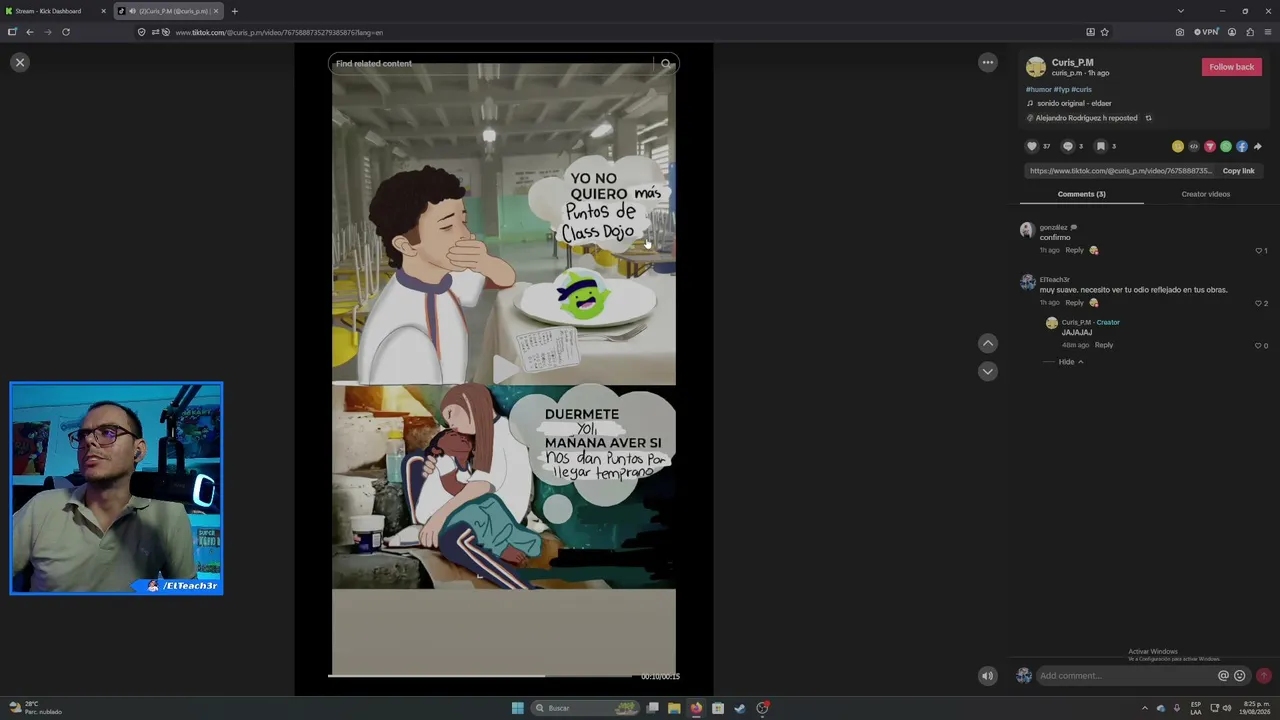This screenshot has height=720, width=1280.
Task: Search related content with the magnifier icon
Action: 667,64
